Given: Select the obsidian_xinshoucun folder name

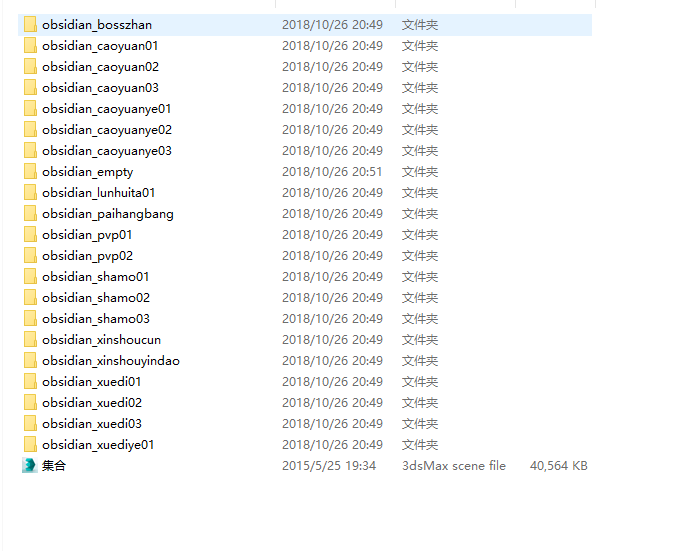Looking at the screenshot, I should point(101,340).
